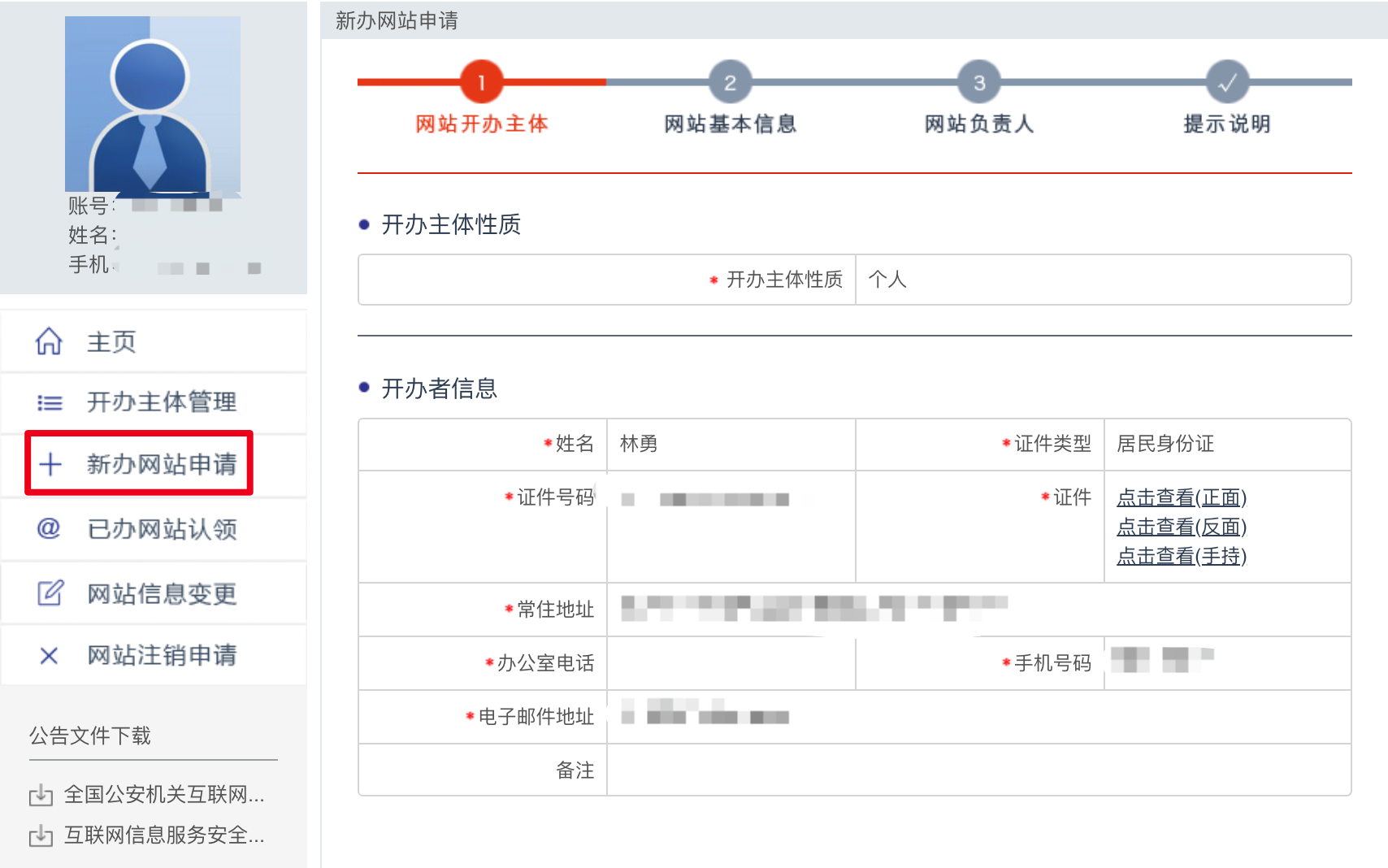The height and width of the screenshot is (868, 1388).
Task: Open 网站信息变更 menu item
Action: [161, 594]
